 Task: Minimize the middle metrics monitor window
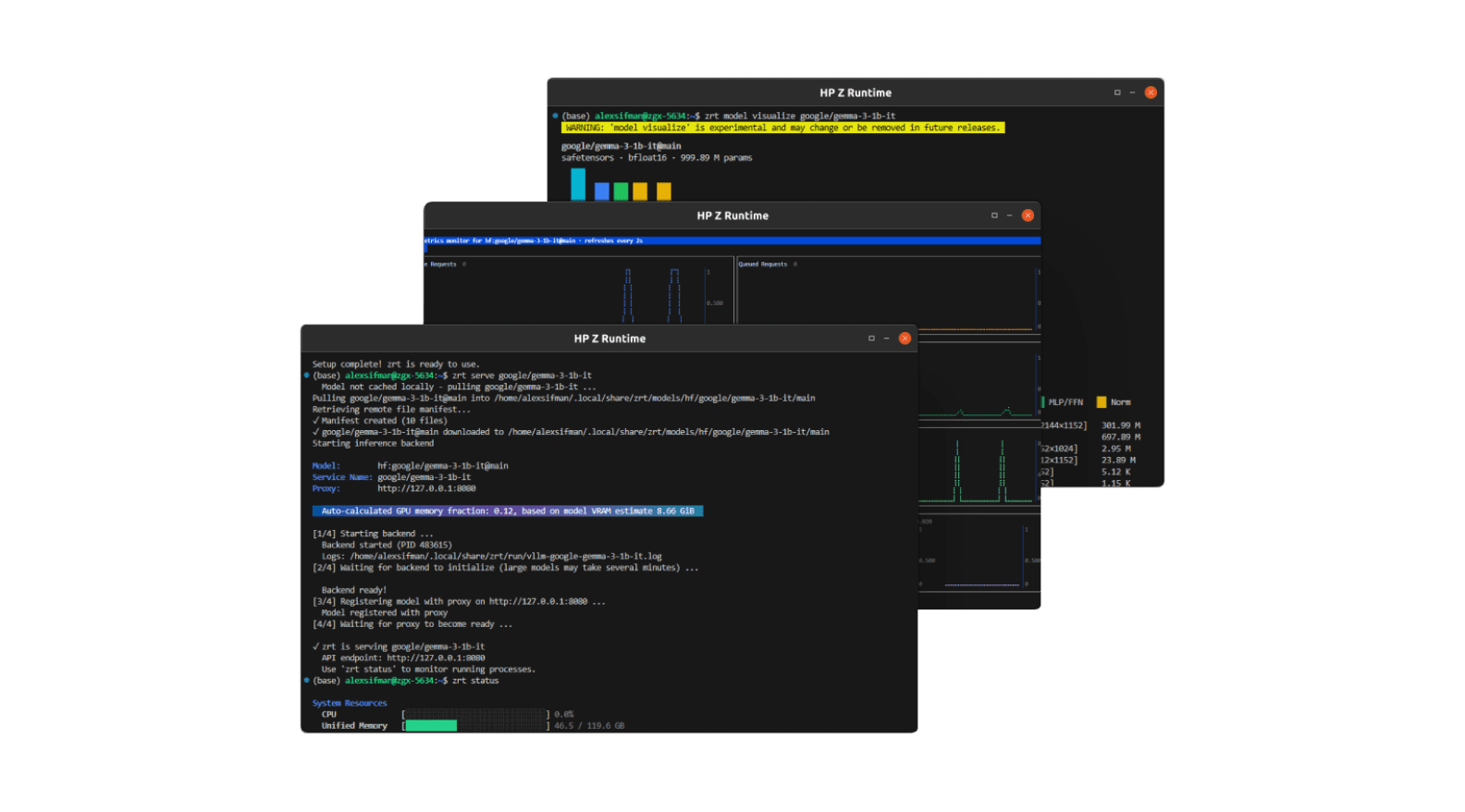[x=1009, y=215]
